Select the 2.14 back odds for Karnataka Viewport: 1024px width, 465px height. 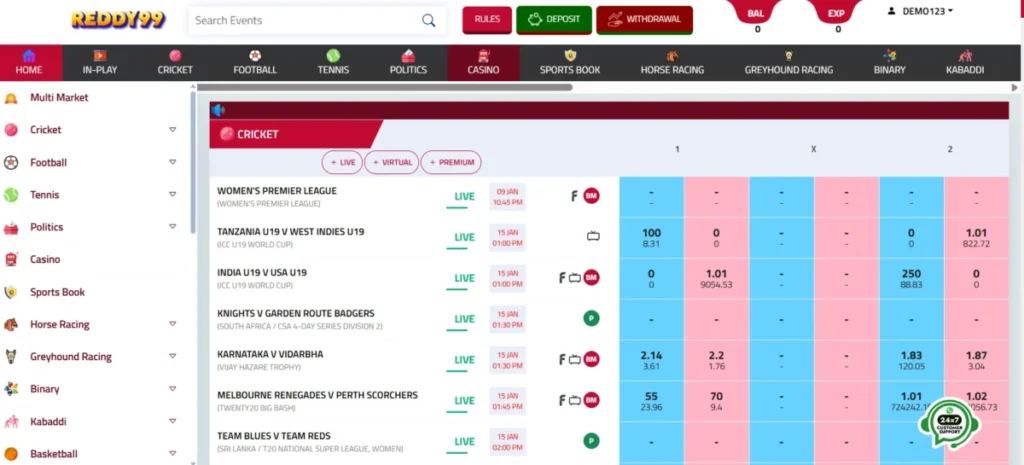point(651,360)
